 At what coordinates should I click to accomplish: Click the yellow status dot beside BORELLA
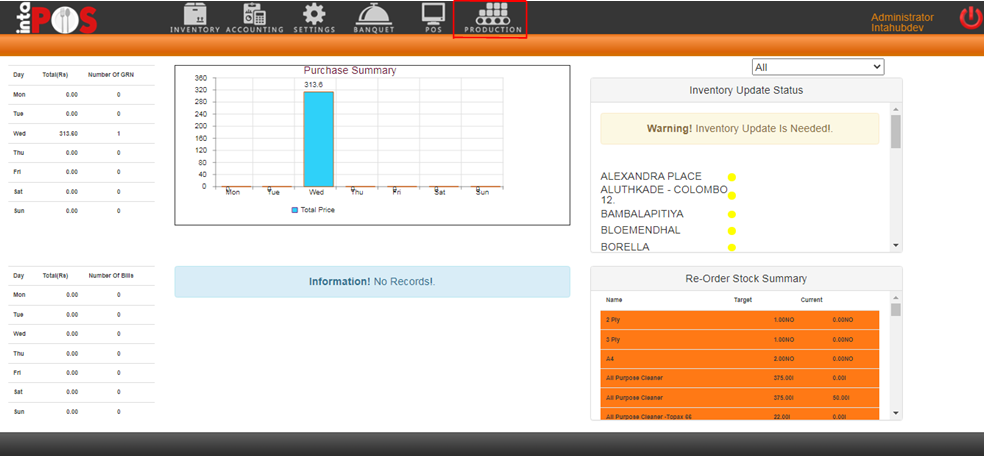[731, 247]
